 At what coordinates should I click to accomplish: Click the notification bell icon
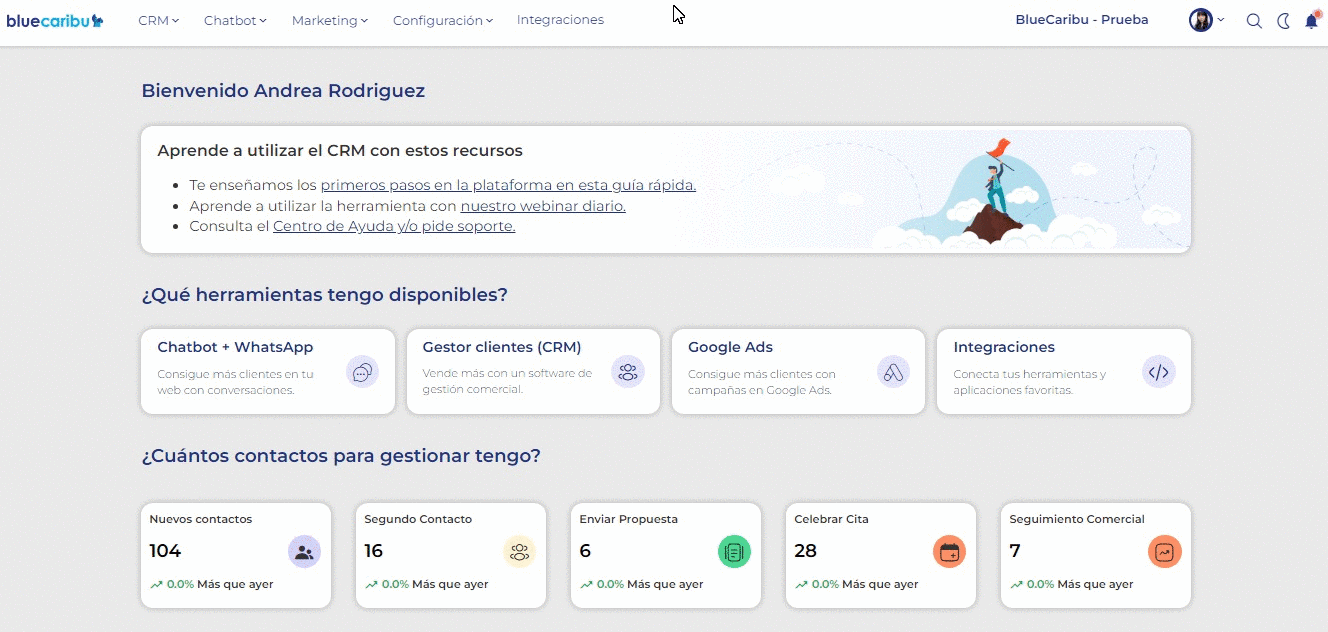click(1313, 19)
